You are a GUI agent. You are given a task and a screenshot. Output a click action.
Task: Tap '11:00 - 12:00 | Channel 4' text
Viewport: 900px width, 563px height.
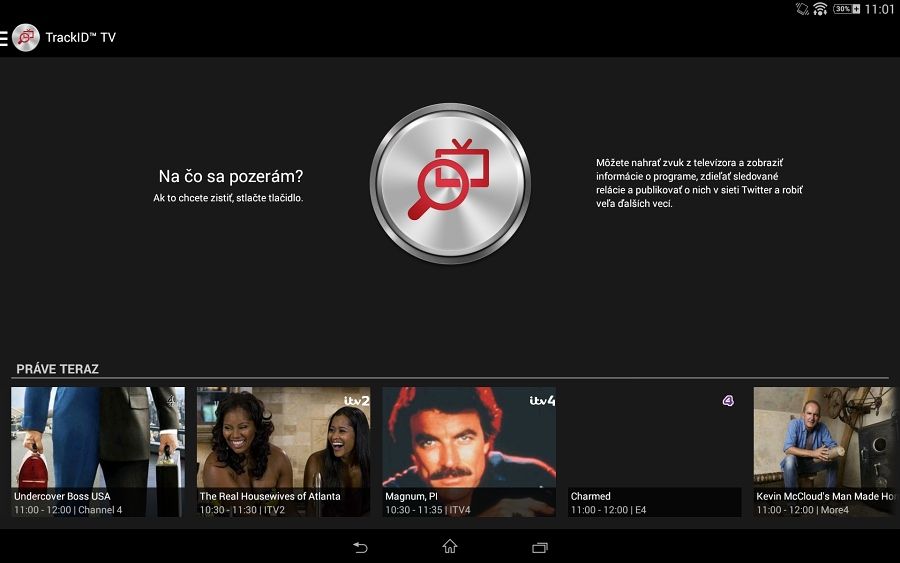(x=68, y=510)
